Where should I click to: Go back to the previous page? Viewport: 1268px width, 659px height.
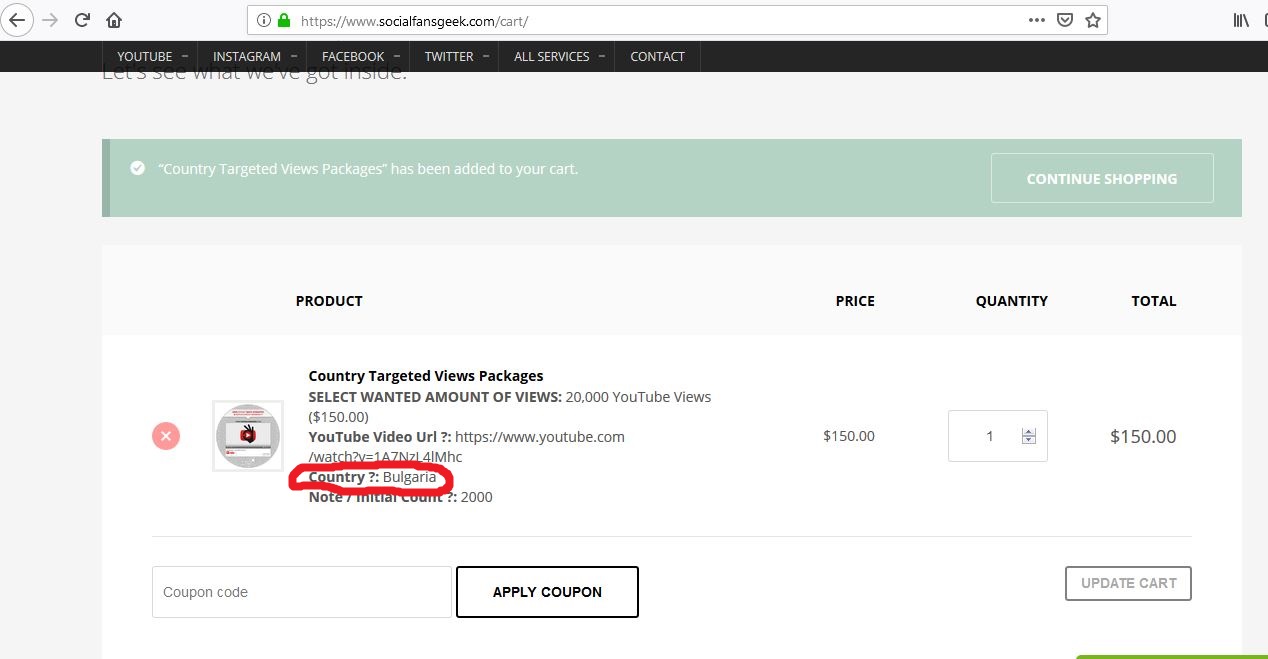point(17,20)
